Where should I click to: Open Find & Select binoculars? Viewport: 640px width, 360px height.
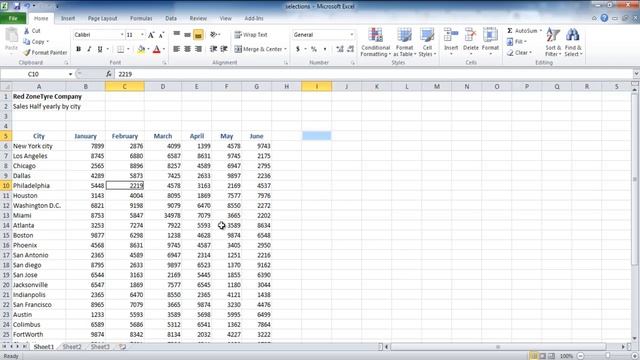click(573, 42)
